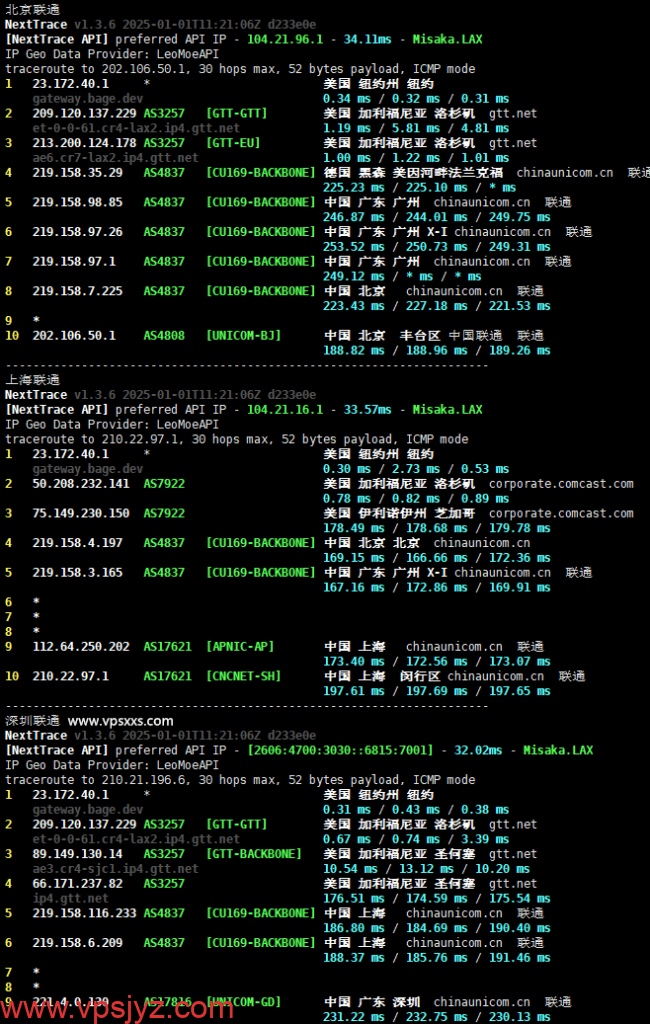Viewport: 650px width, 1024px height.
Task: Click the 上海联通 section heading
Action: pos(32,380)
